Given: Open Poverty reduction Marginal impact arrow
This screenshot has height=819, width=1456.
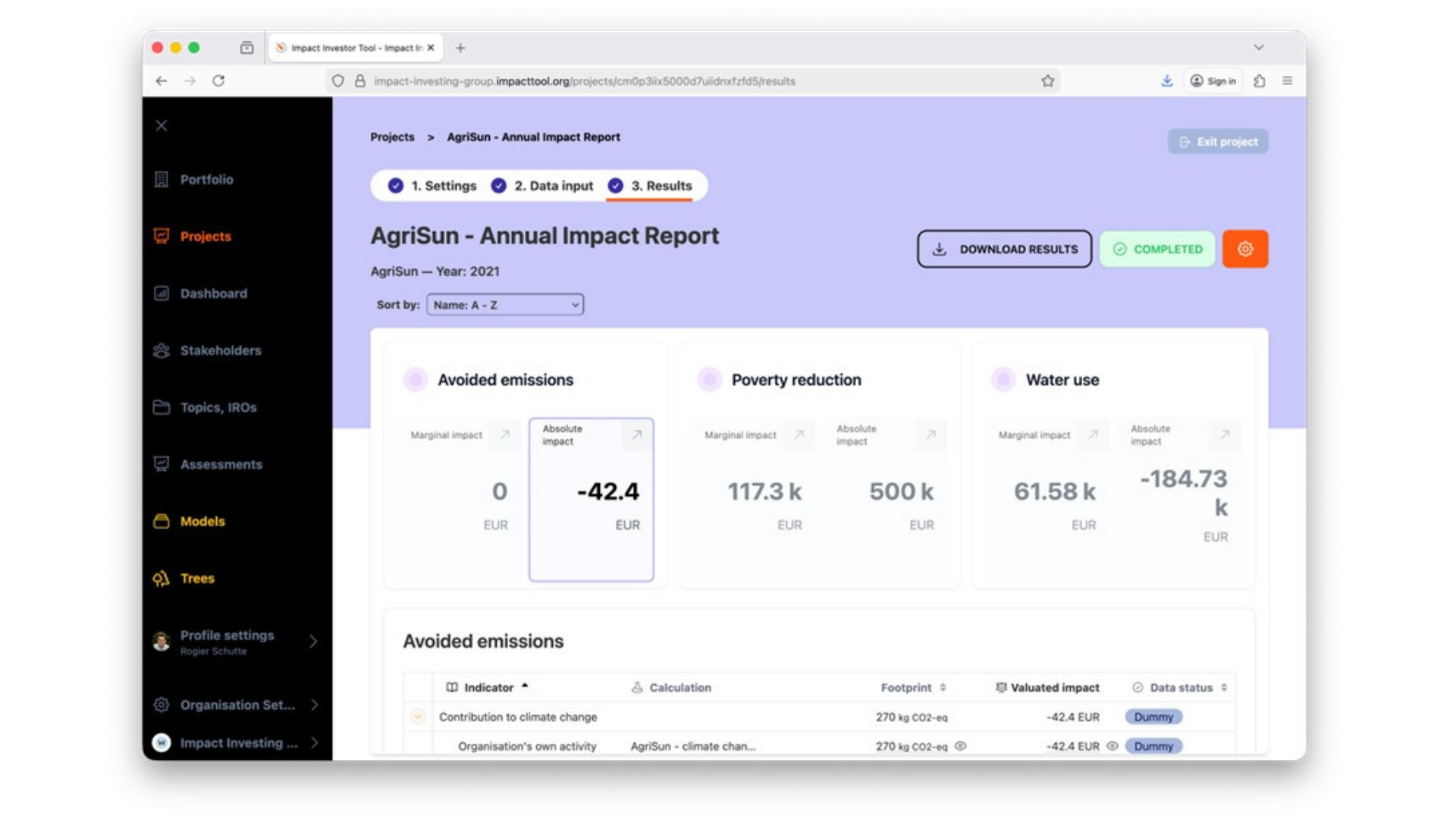Looking at the screenshot, I should [799, 435].
